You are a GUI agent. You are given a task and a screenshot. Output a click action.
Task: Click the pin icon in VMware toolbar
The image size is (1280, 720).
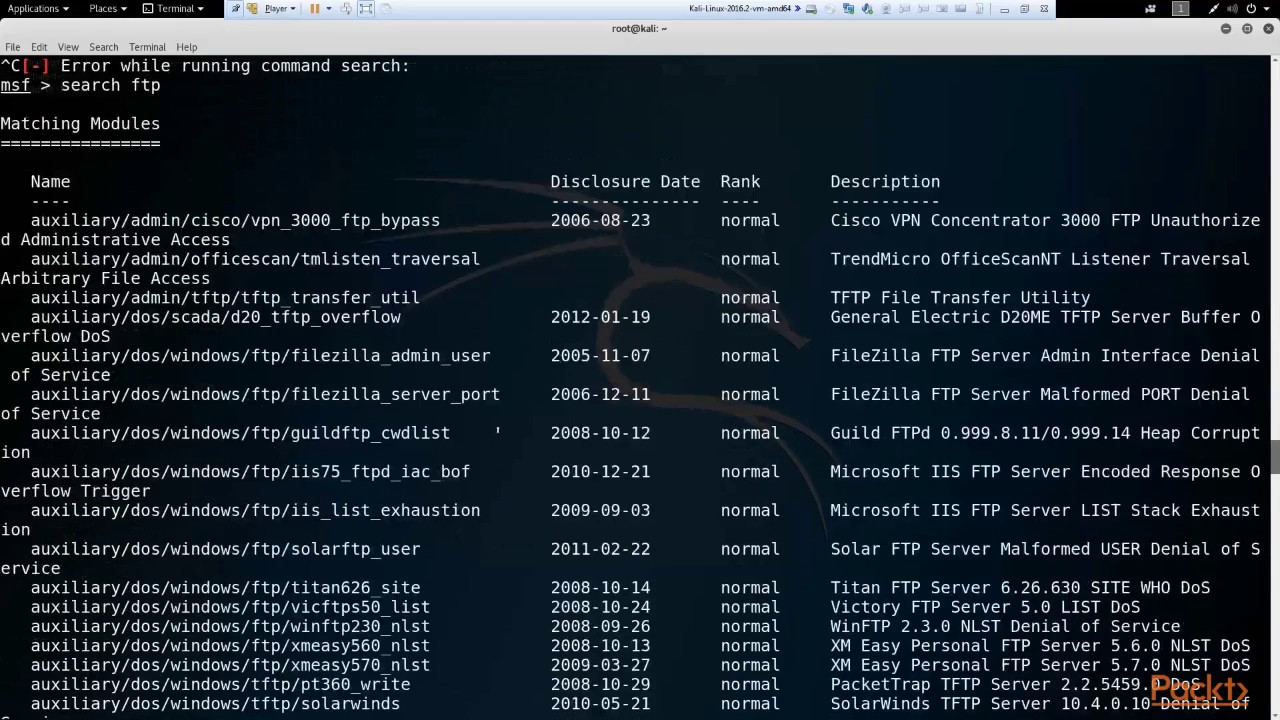[x=236, y=8]
